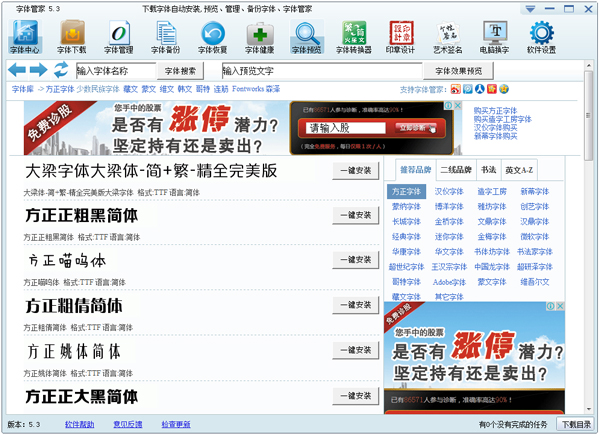Open the 电脑换字 monitor icon
This screenshot has width=600, height=435.
pos(495,37)
